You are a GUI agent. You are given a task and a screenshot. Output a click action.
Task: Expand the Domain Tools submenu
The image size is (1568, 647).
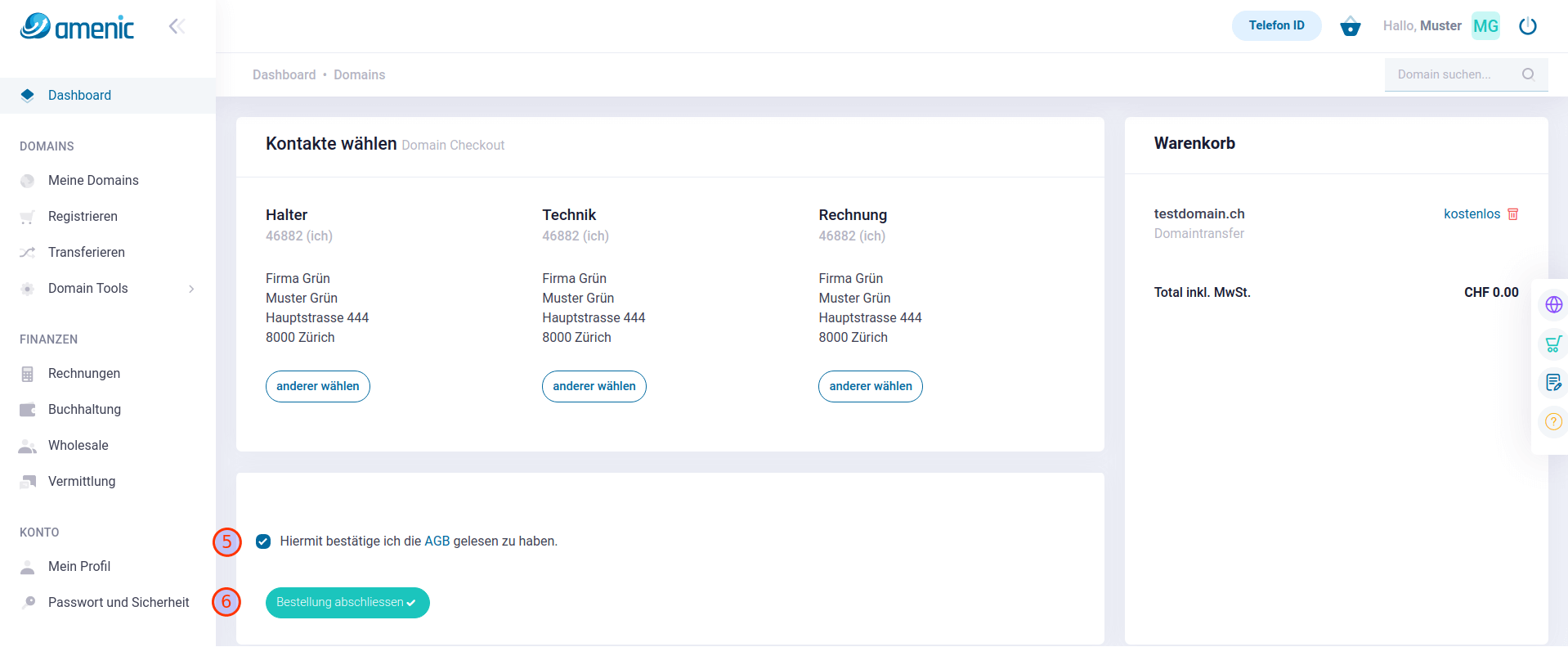coord(191,289)
